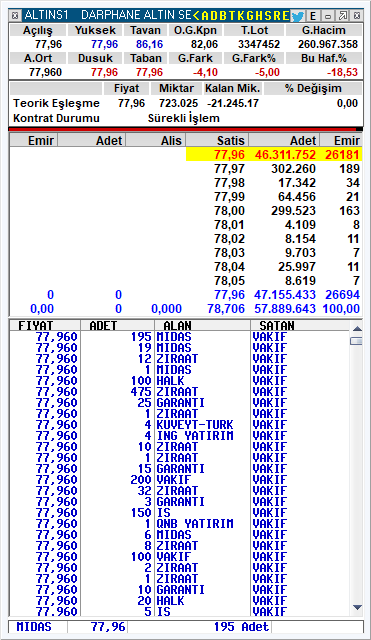The image size is (371, 640).
Task: Select the yellow 'R' shortcut letter
Action: [x=277, y=16]
